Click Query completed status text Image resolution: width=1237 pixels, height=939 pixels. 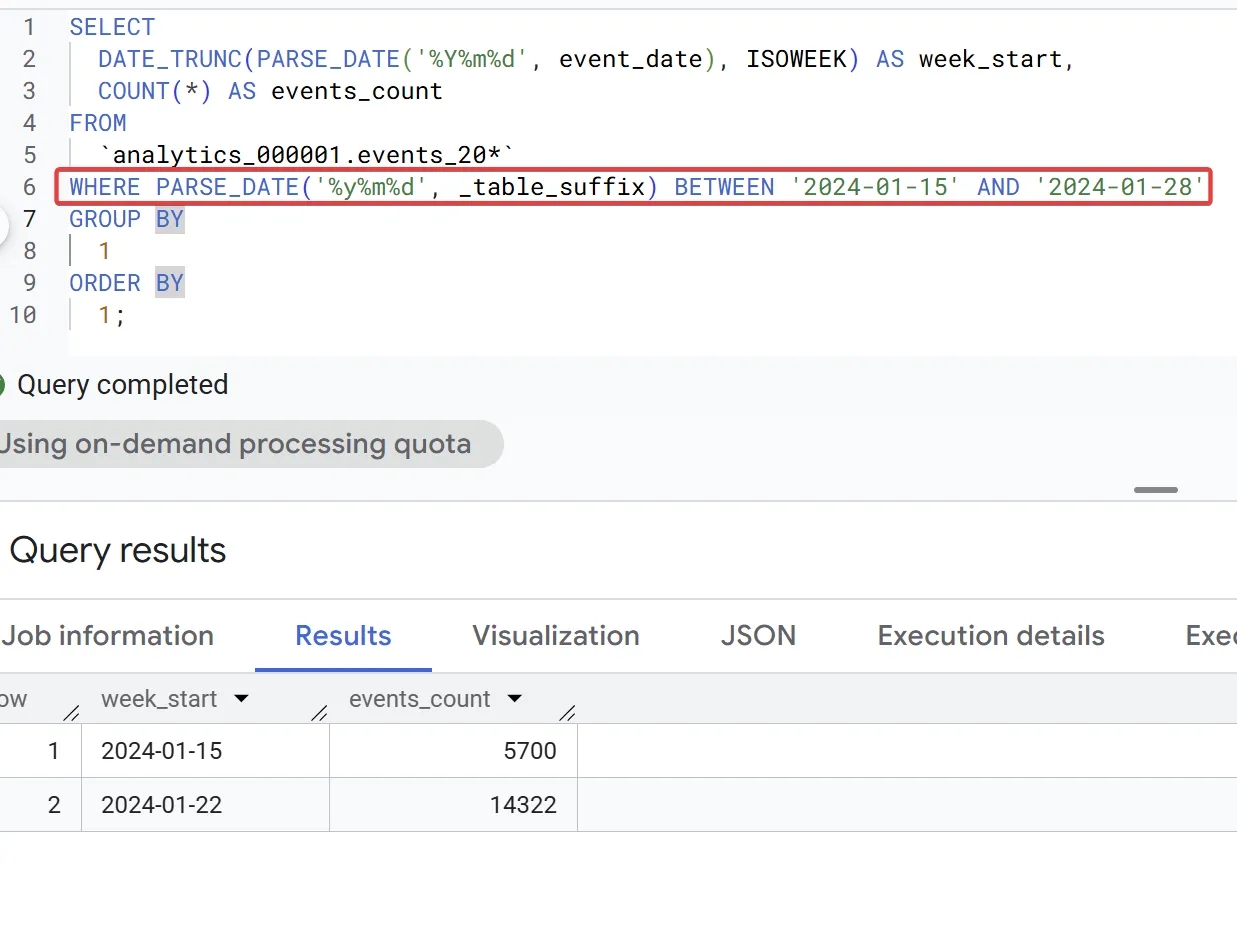(x=123, y=385)
